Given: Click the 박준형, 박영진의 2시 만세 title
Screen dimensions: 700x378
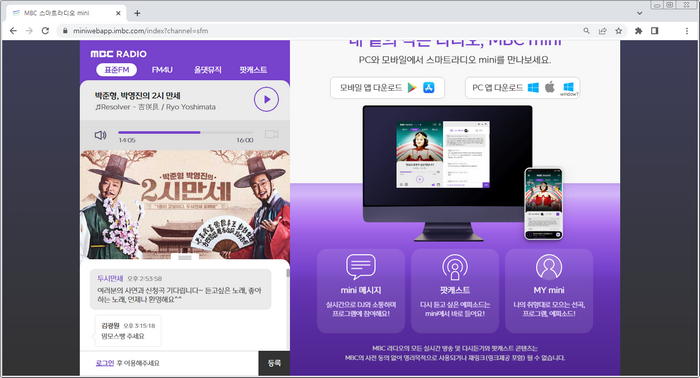Looking at the screenshot, I should [x=138, y=96].
